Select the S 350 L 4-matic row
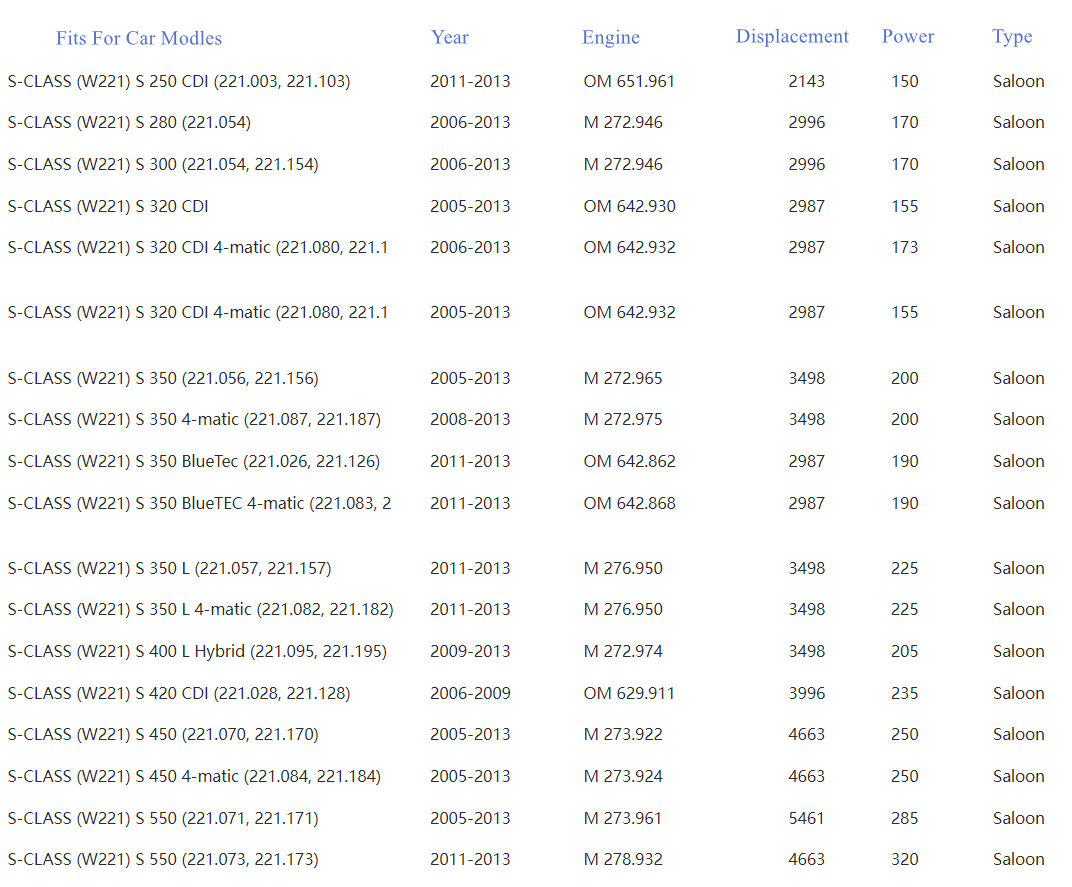 click(200, 609)
